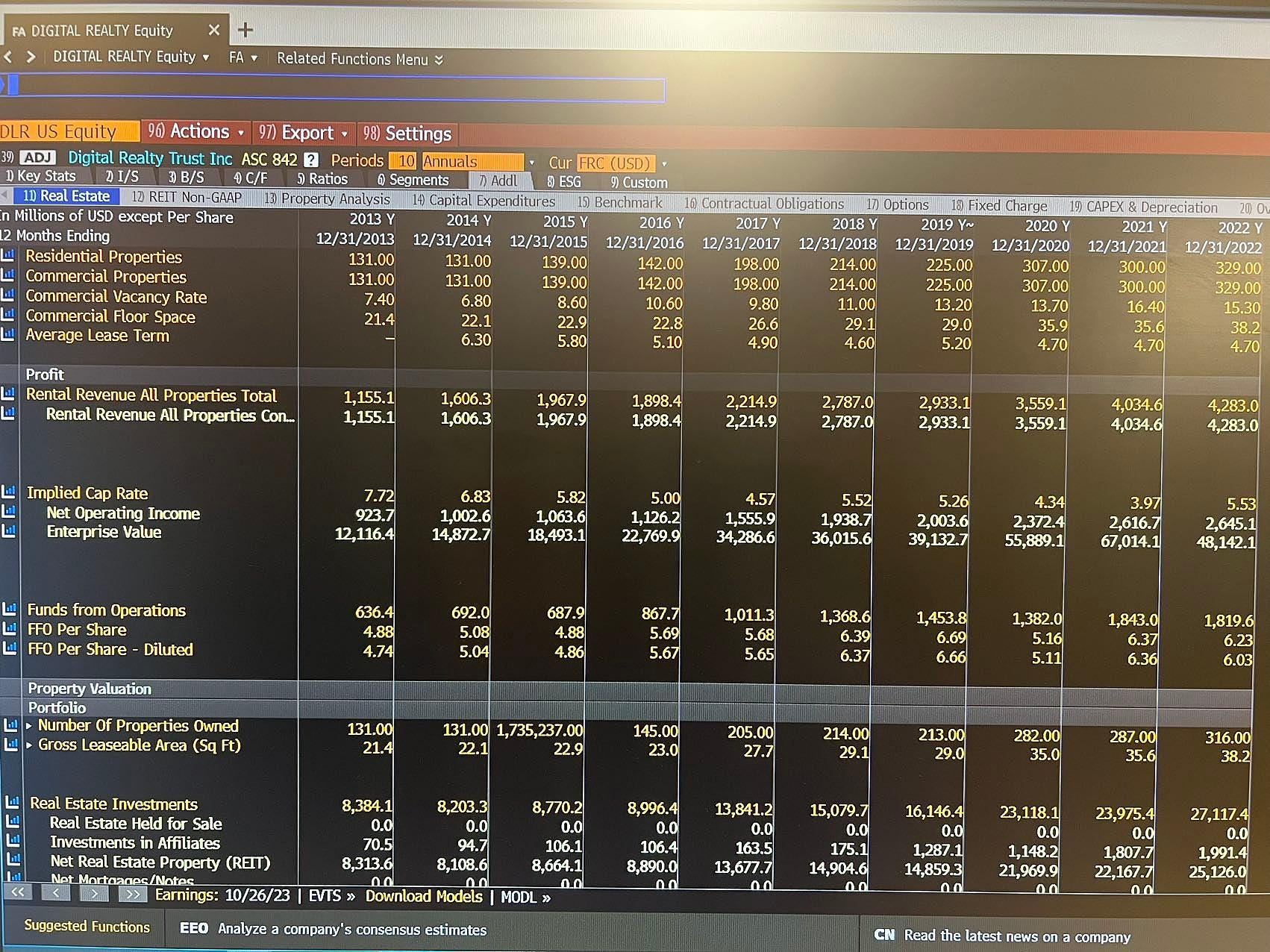Go back with the left arrow
The height and width of the screenshot is (952, 1270).
[8, 57]
